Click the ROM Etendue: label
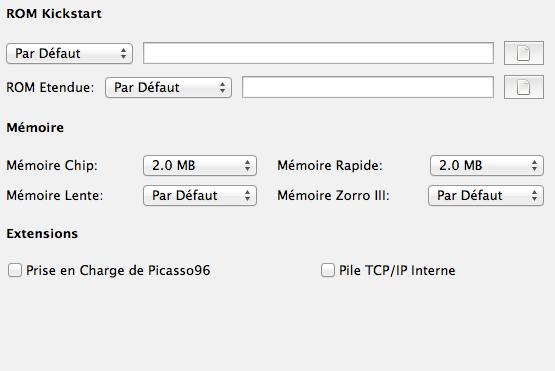 coord(50,87)
